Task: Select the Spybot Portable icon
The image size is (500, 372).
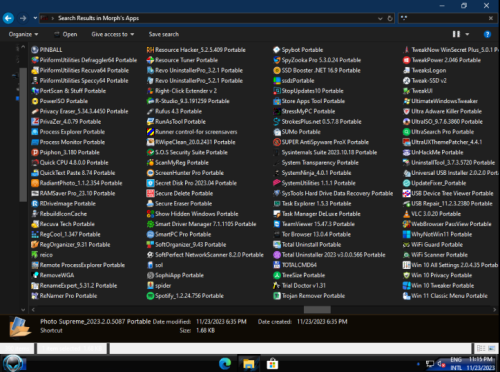Action: pyautogui.click(x=277, y=50)
